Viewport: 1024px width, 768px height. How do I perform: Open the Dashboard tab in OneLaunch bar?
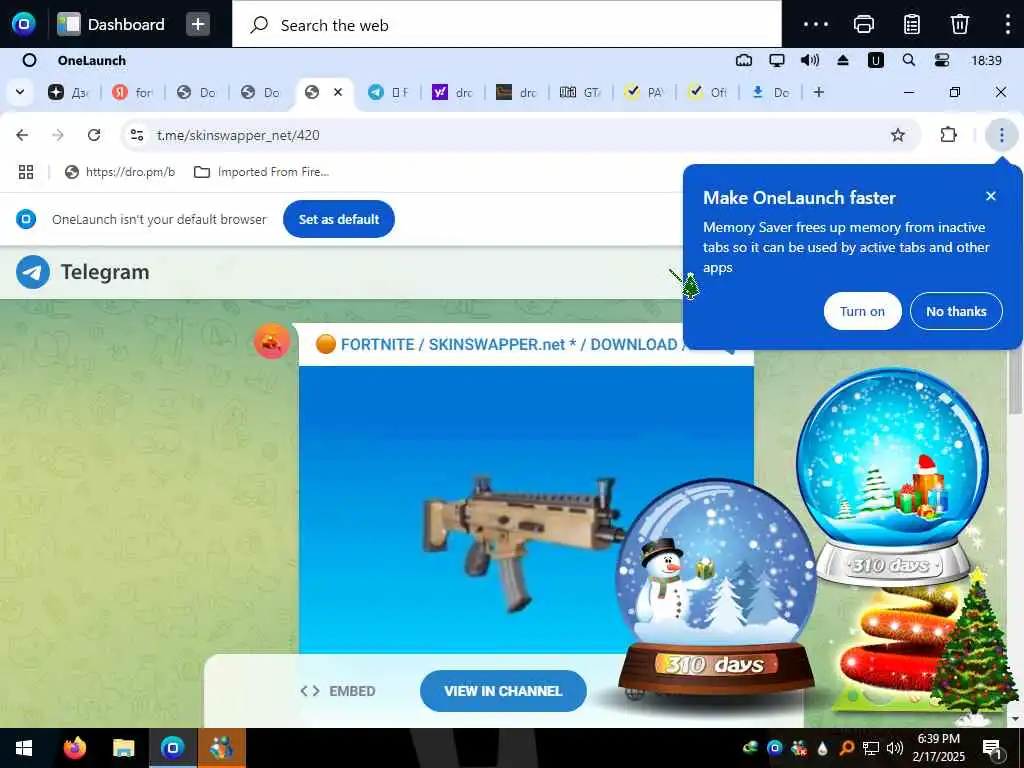point(112,24)
